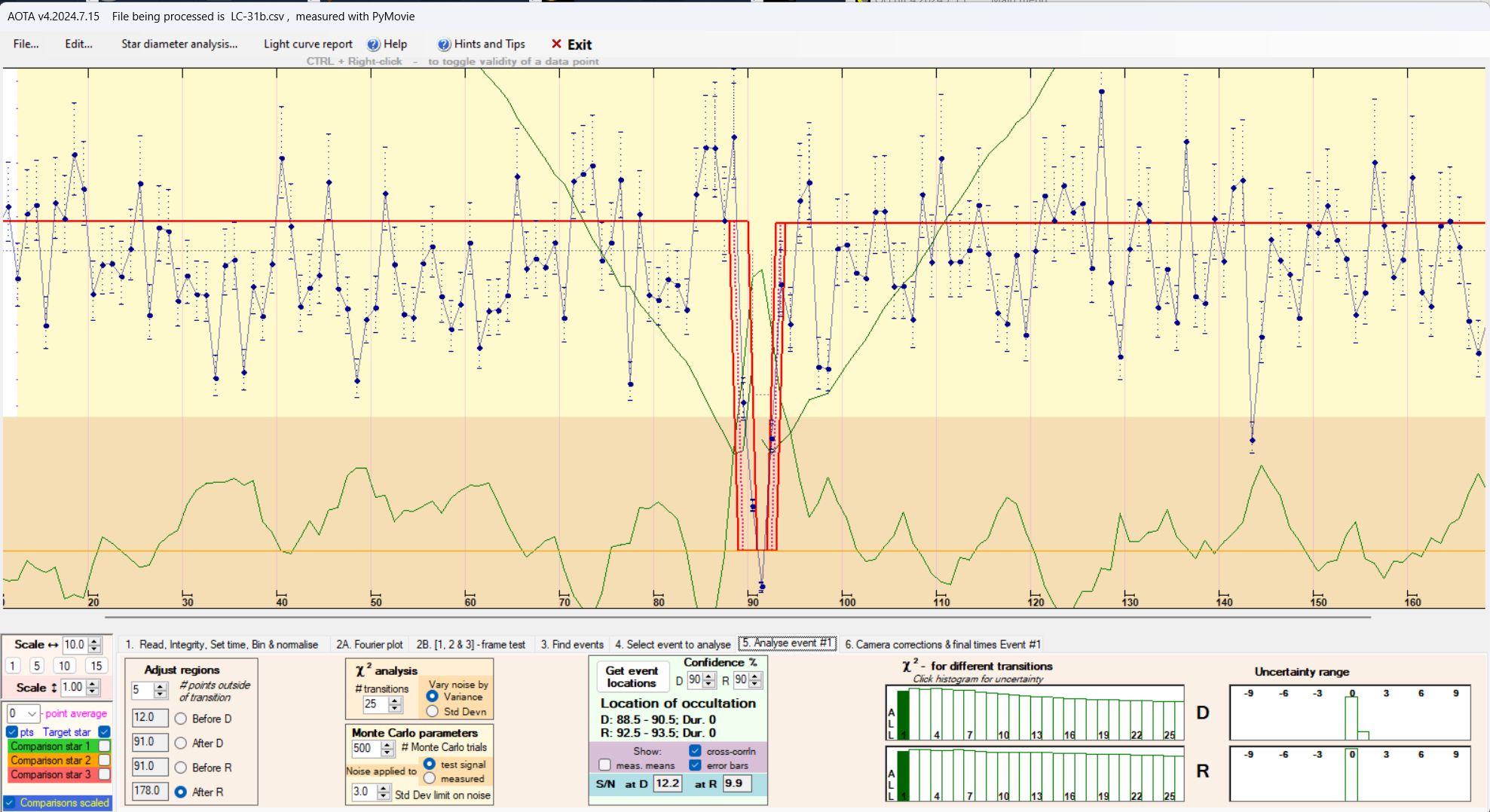This screenshot has width=1490, height=812.
Task: Click the 0 bar in R uncertainty range
Action: 1351,775
